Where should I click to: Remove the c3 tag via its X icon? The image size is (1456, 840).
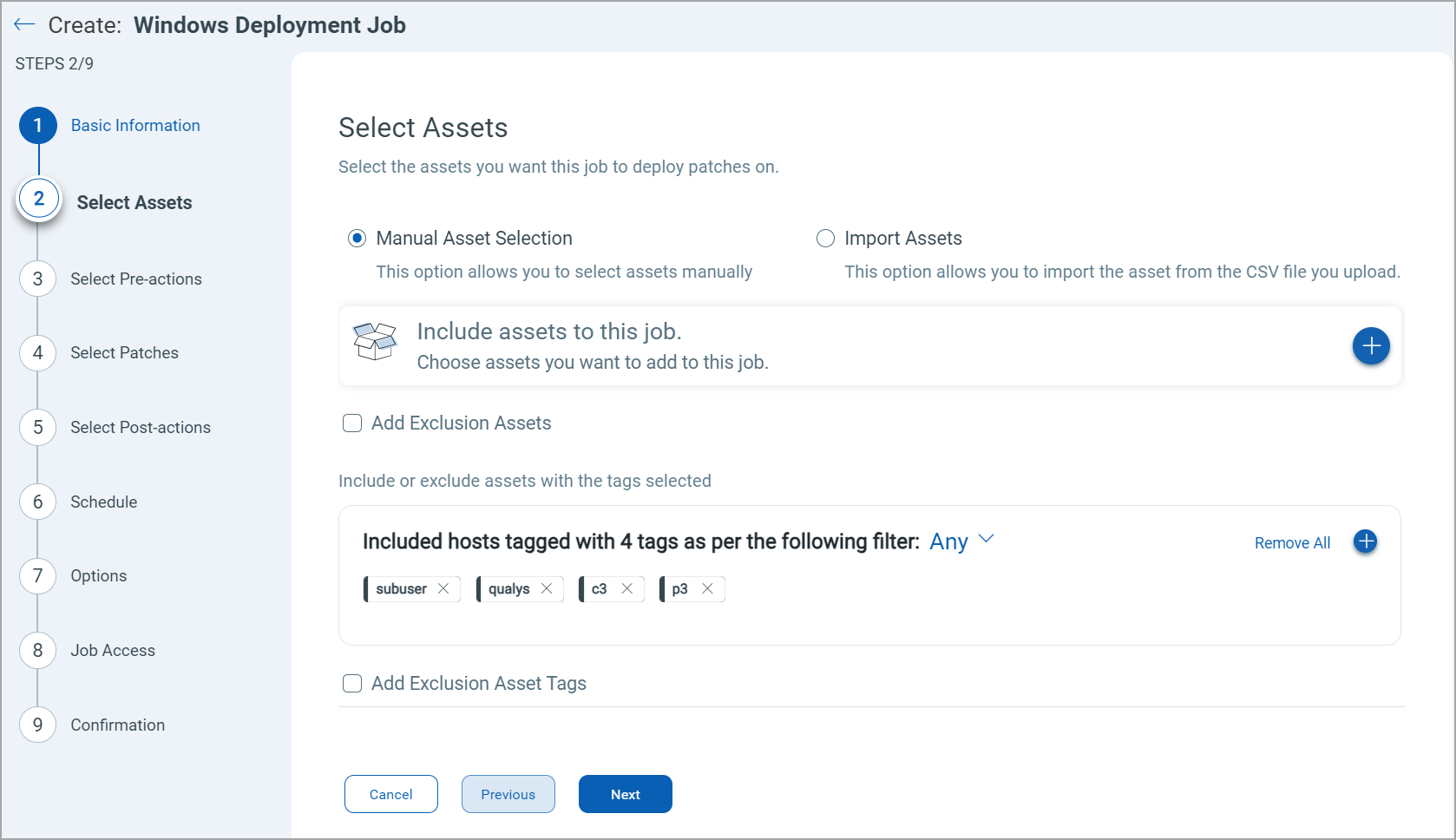[629, 588]
